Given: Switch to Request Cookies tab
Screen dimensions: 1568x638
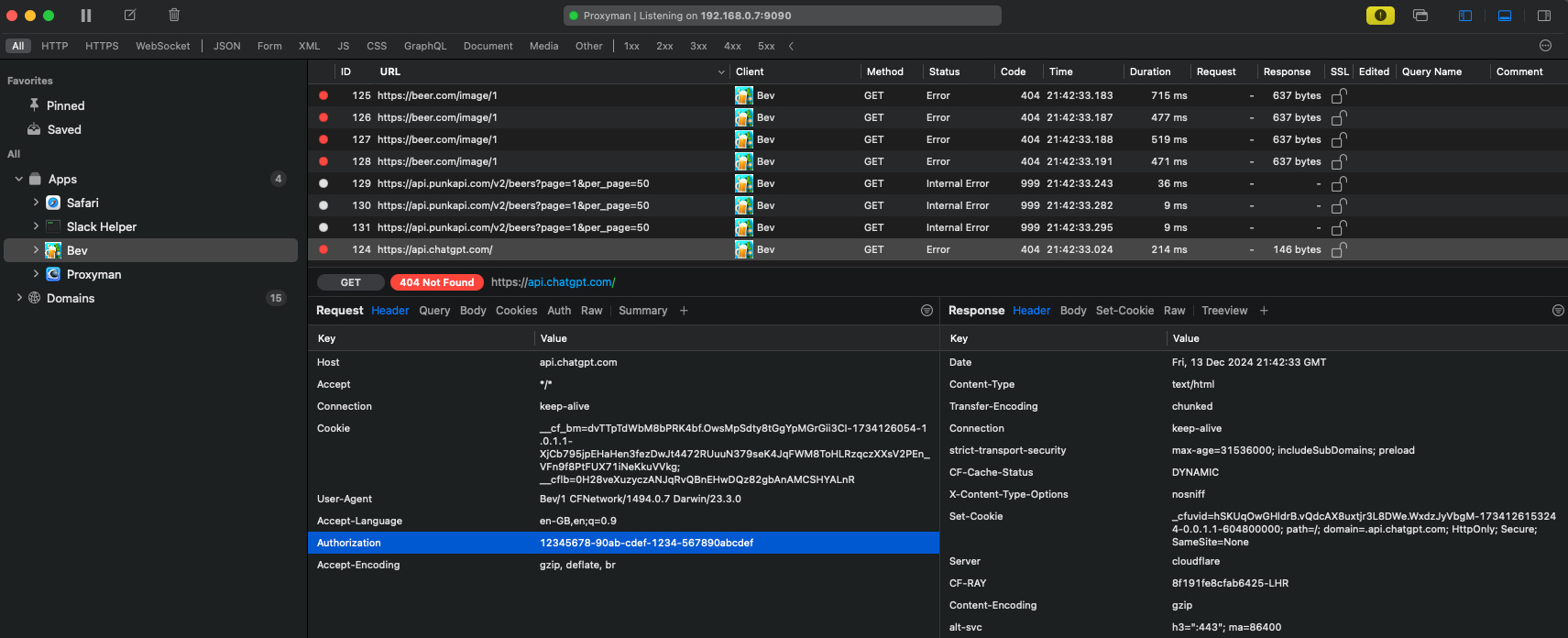Looking at the screenshot, I should [517, 311].
